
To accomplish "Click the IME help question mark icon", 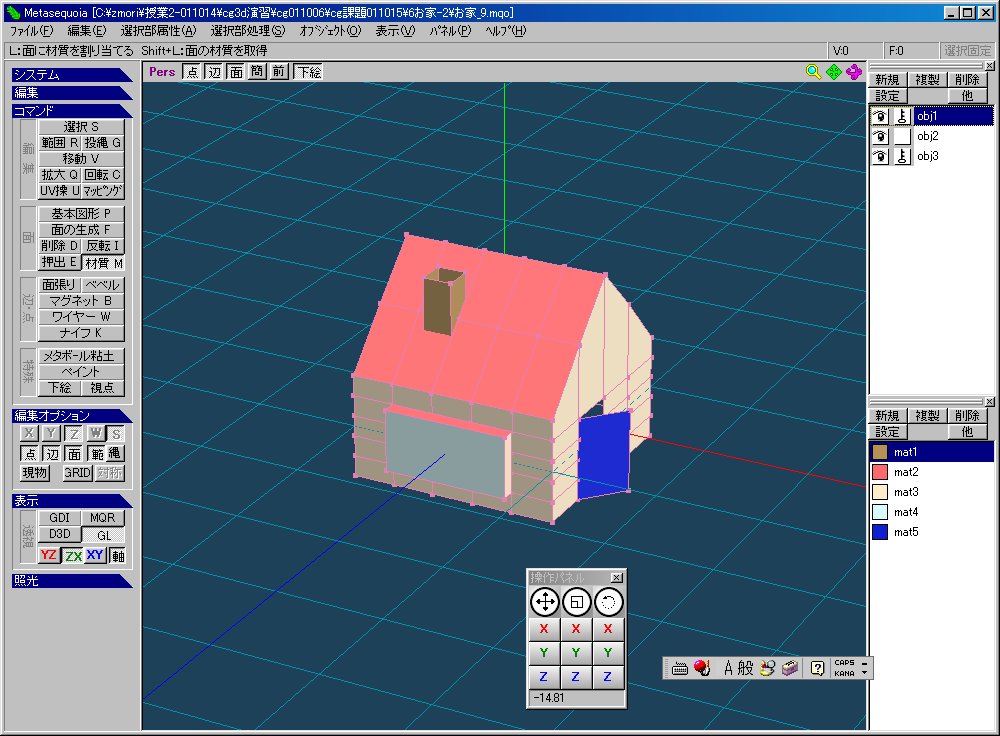I will tap(818, 668).
